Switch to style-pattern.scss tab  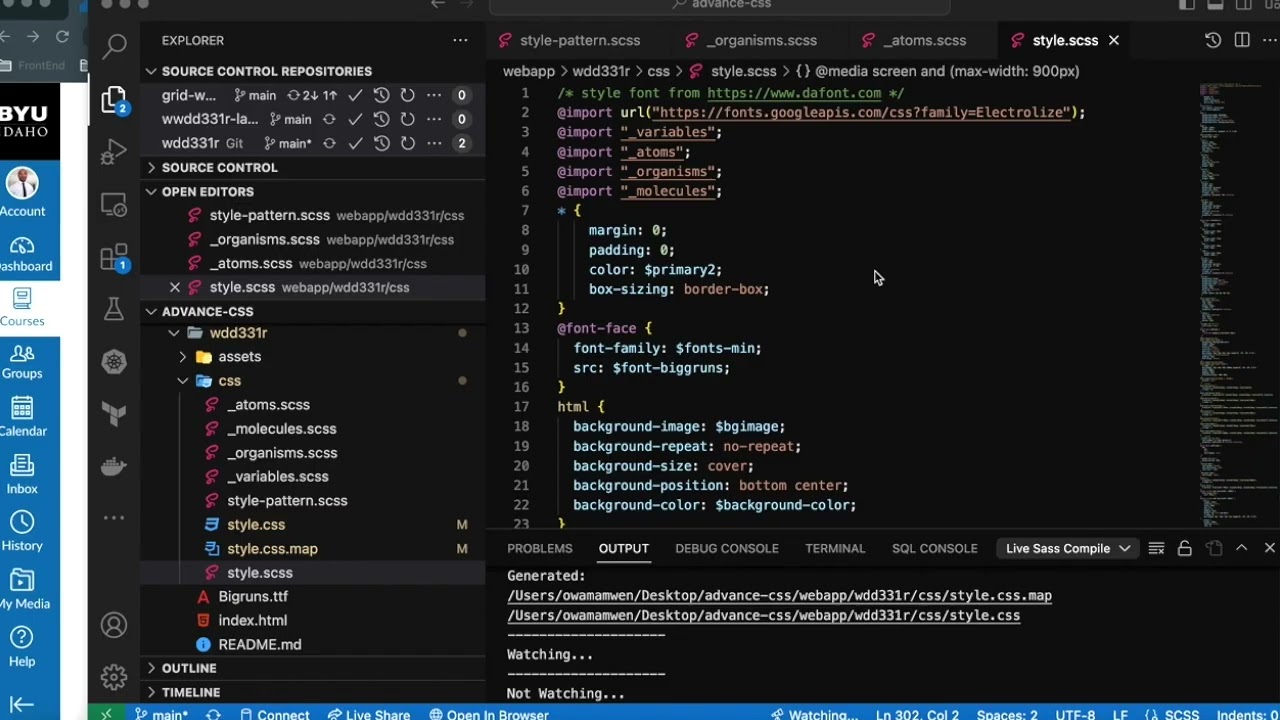tap(568, 40)
